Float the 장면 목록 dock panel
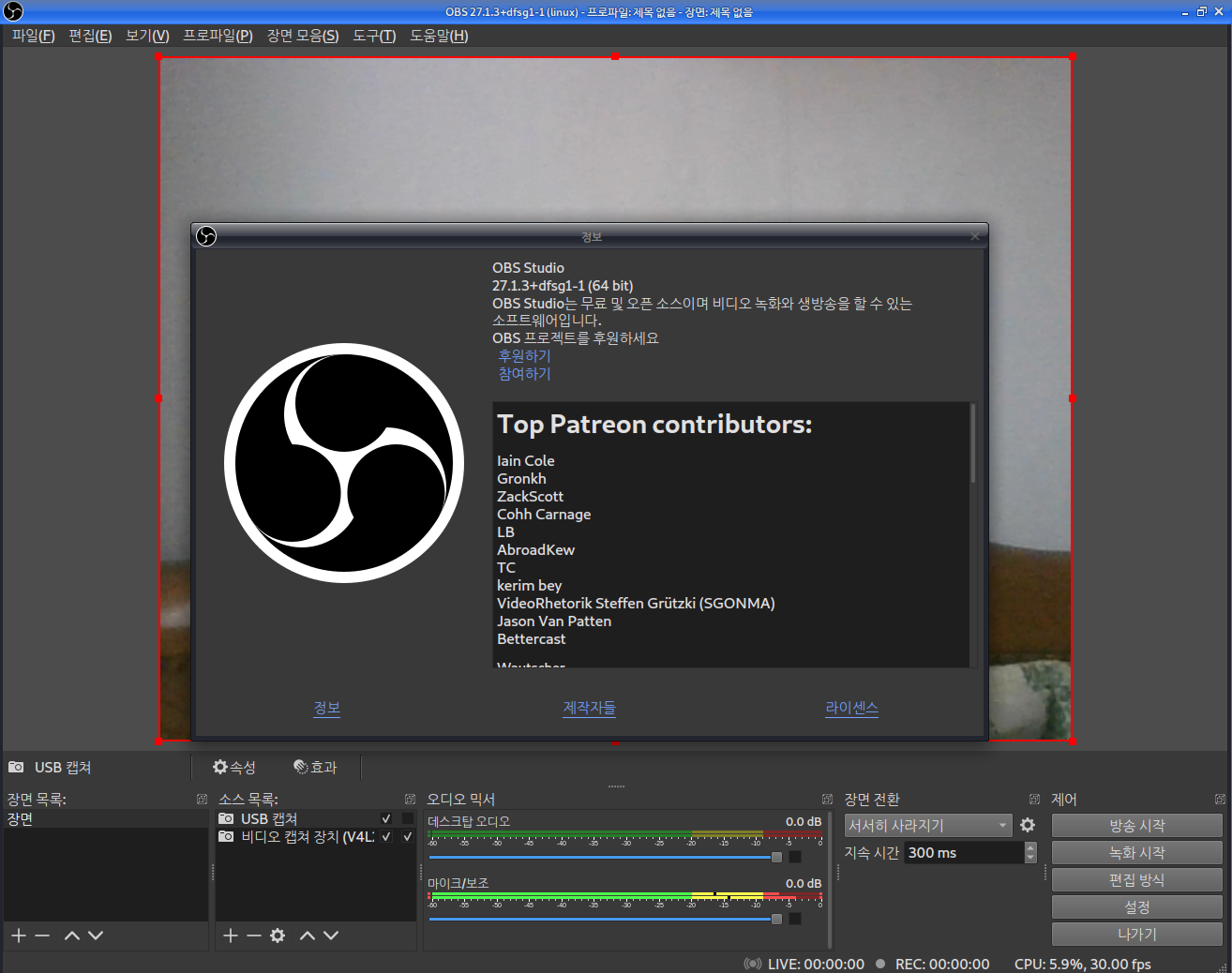The height and width of the screenshot is (973, 1232). (202, 800)
